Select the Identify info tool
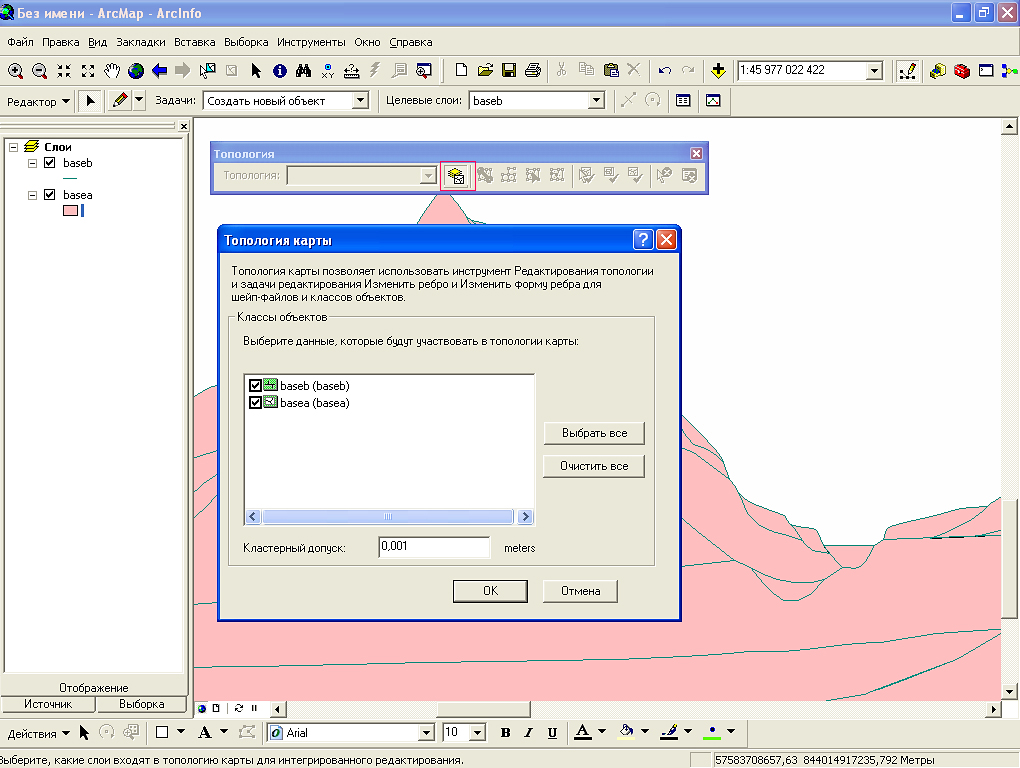The width and height of the screenshot is (1020, 768). point(280,70)
